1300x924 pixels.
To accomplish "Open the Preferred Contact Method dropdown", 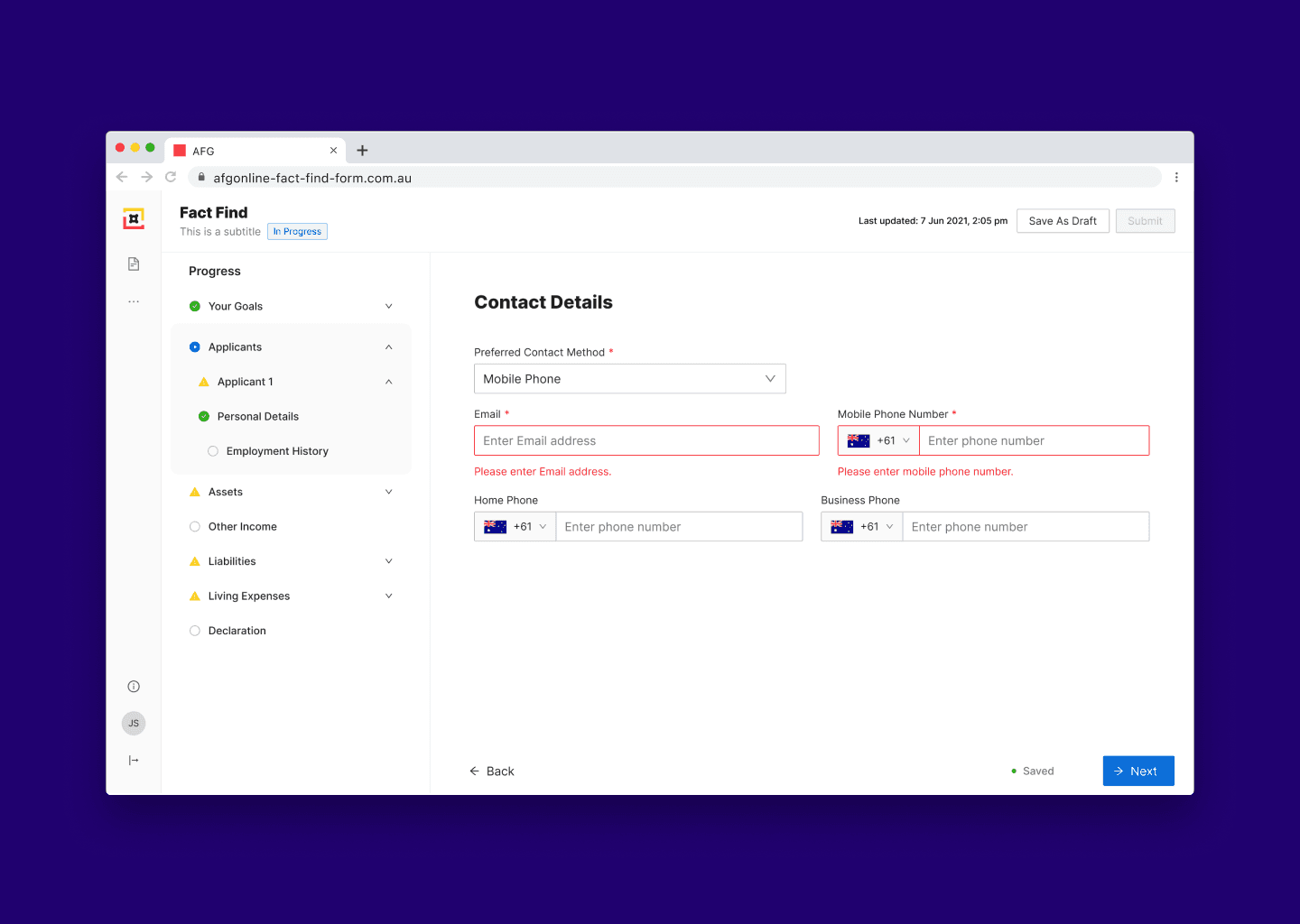I will click(630, 379).
